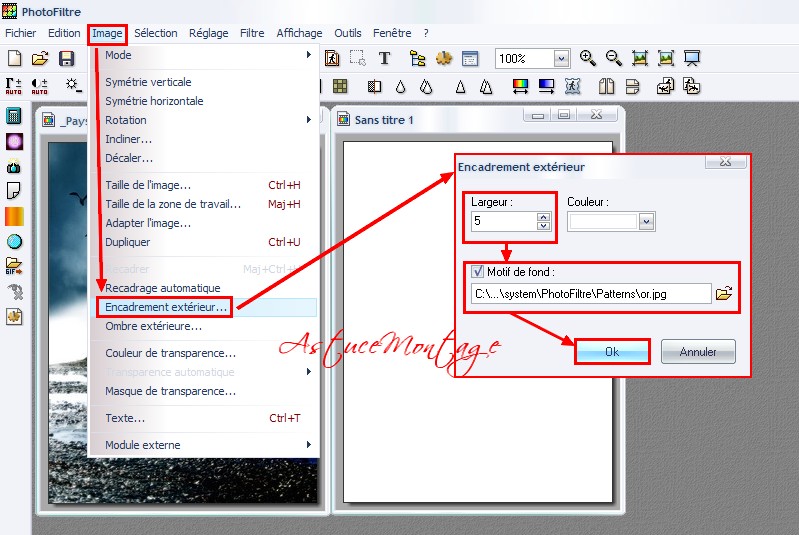Screen dimensions: 799x535
Task: Close the Encadrement extérieur dialog
Action: click(725, 162)
